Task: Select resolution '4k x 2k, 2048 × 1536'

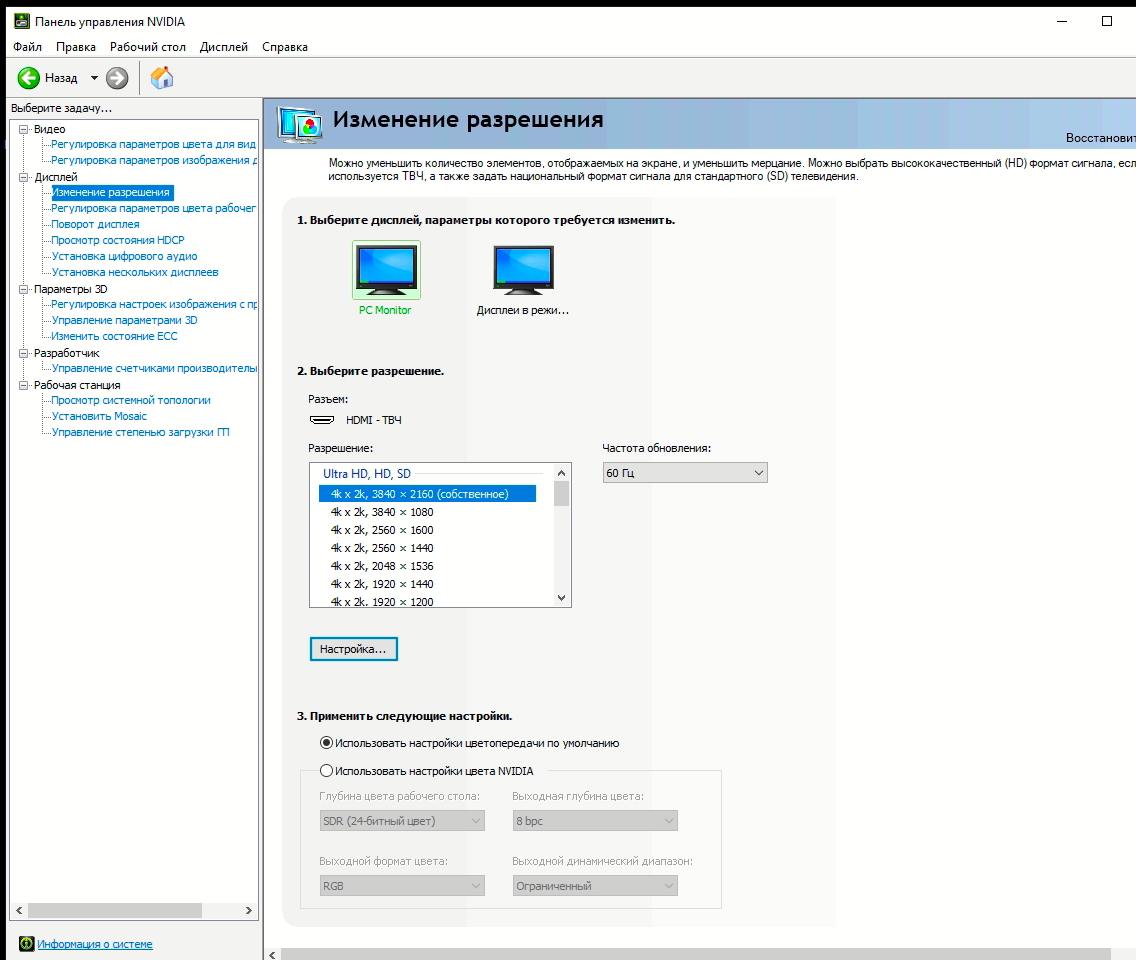Action: coord(382,566)
